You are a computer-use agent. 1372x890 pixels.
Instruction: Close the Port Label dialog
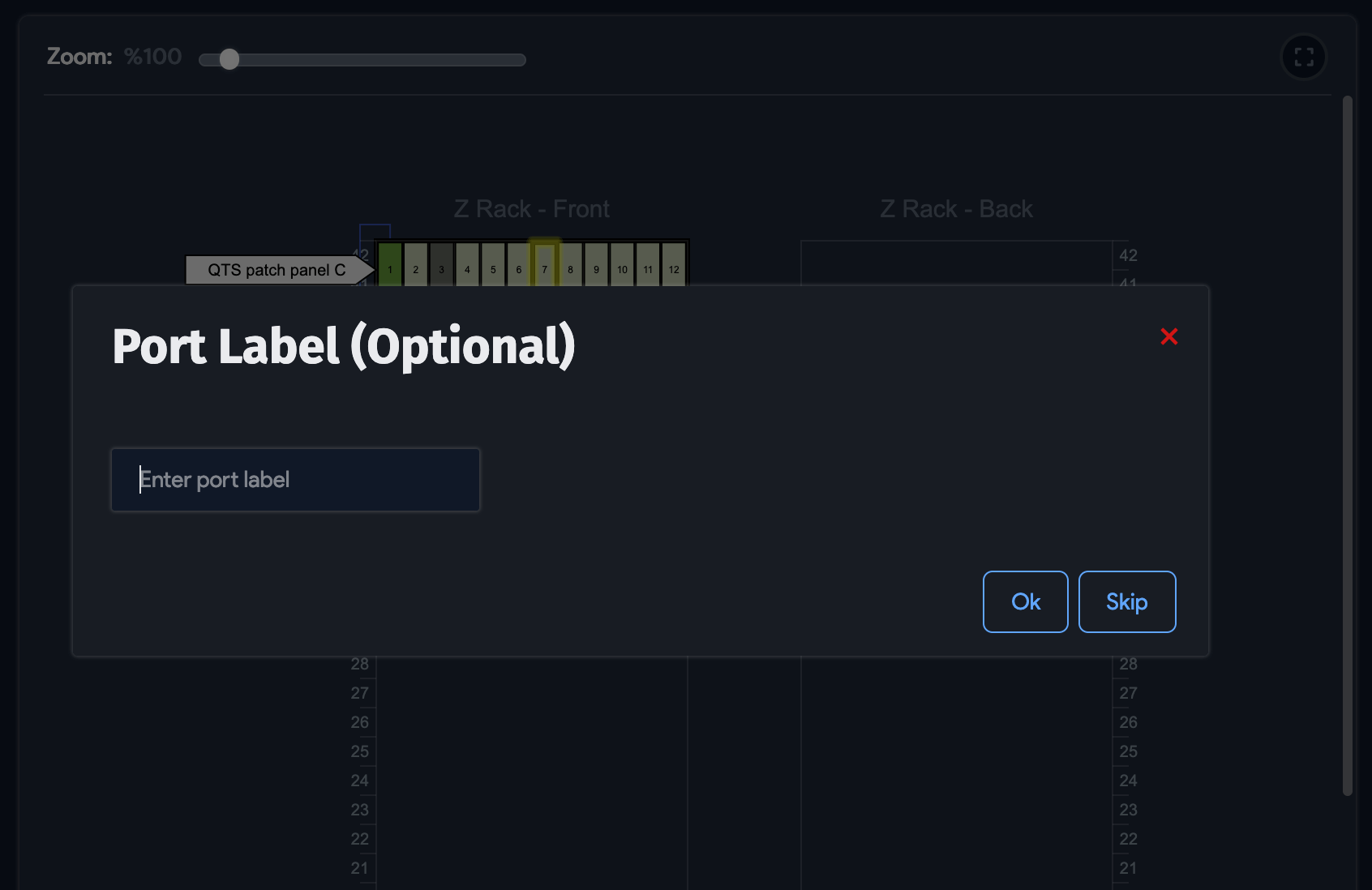1168,336
